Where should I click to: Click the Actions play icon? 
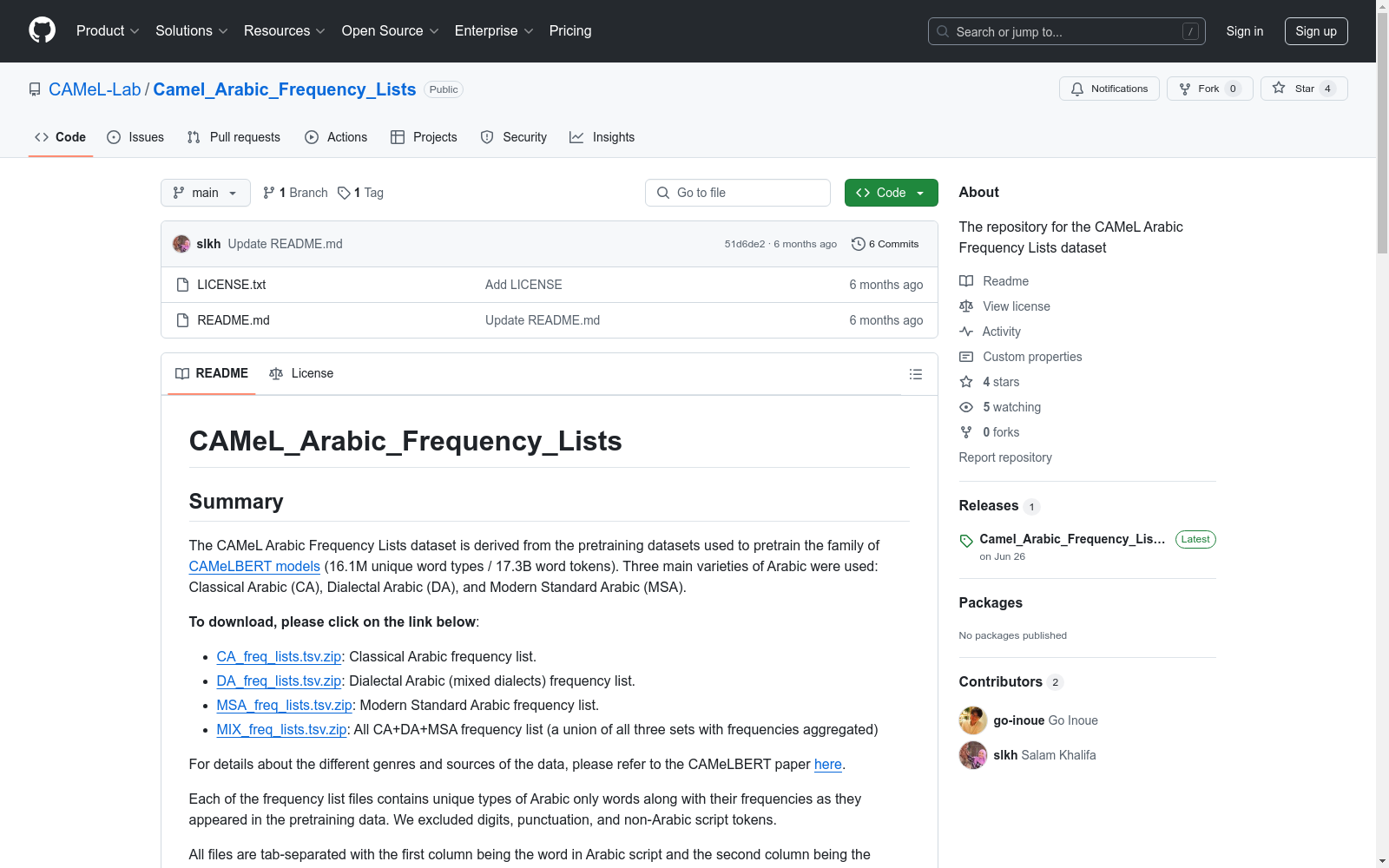point(312,137)
